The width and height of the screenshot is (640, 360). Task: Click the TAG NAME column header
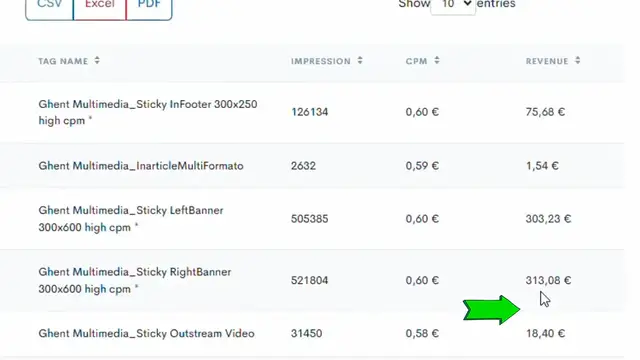click(63, 61)
